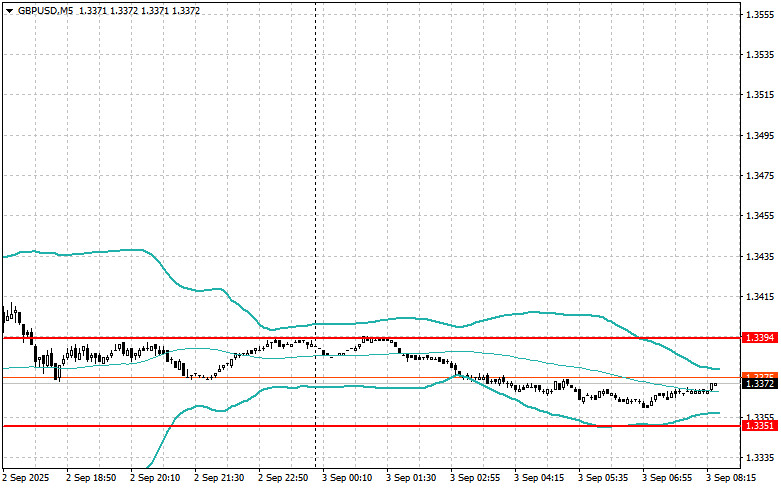Click the 1.3415 price axis label

[x=760, y=297]
